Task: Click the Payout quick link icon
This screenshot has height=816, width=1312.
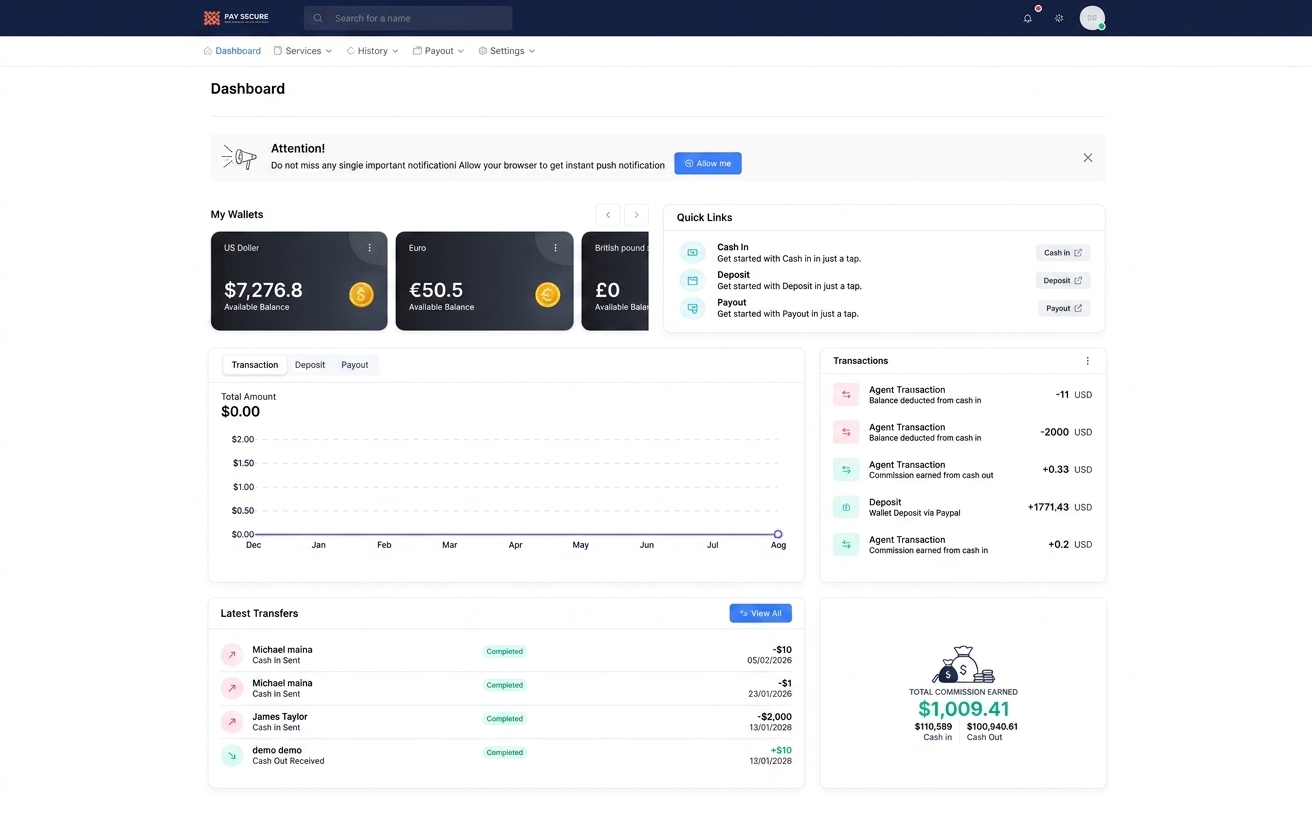Action: 692,309
